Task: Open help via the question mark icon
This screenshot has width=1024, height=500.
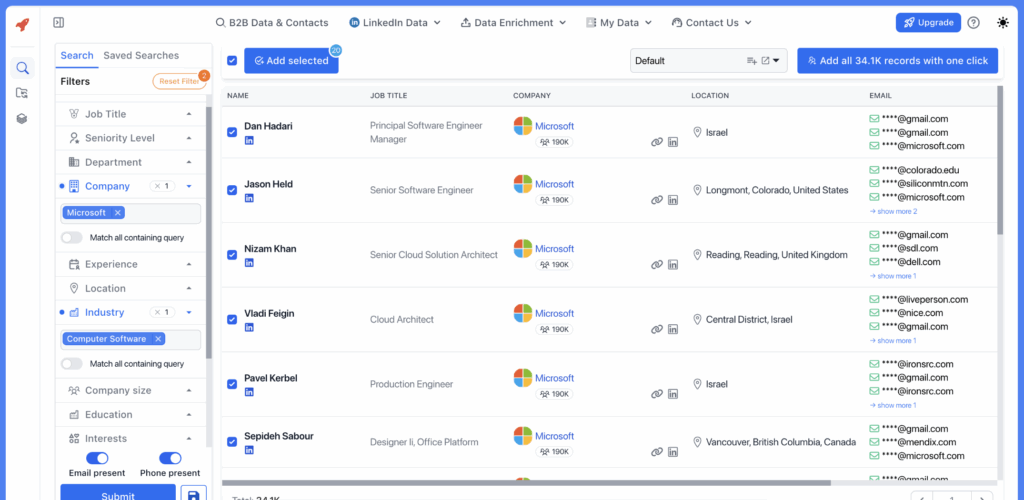Action: 974,23
